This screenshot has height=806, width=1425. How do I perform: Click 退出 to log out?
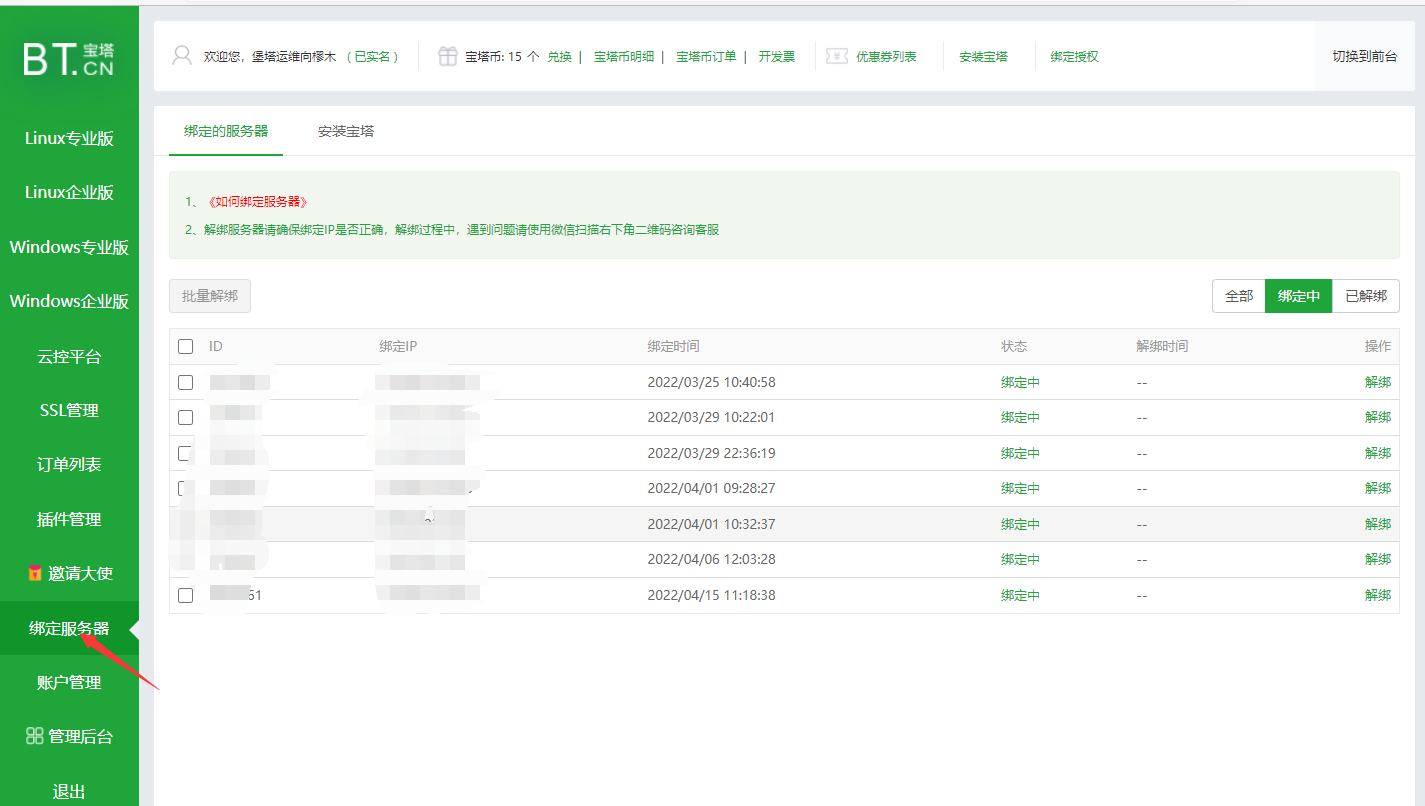pyautogui.click(x=69, y=791)
